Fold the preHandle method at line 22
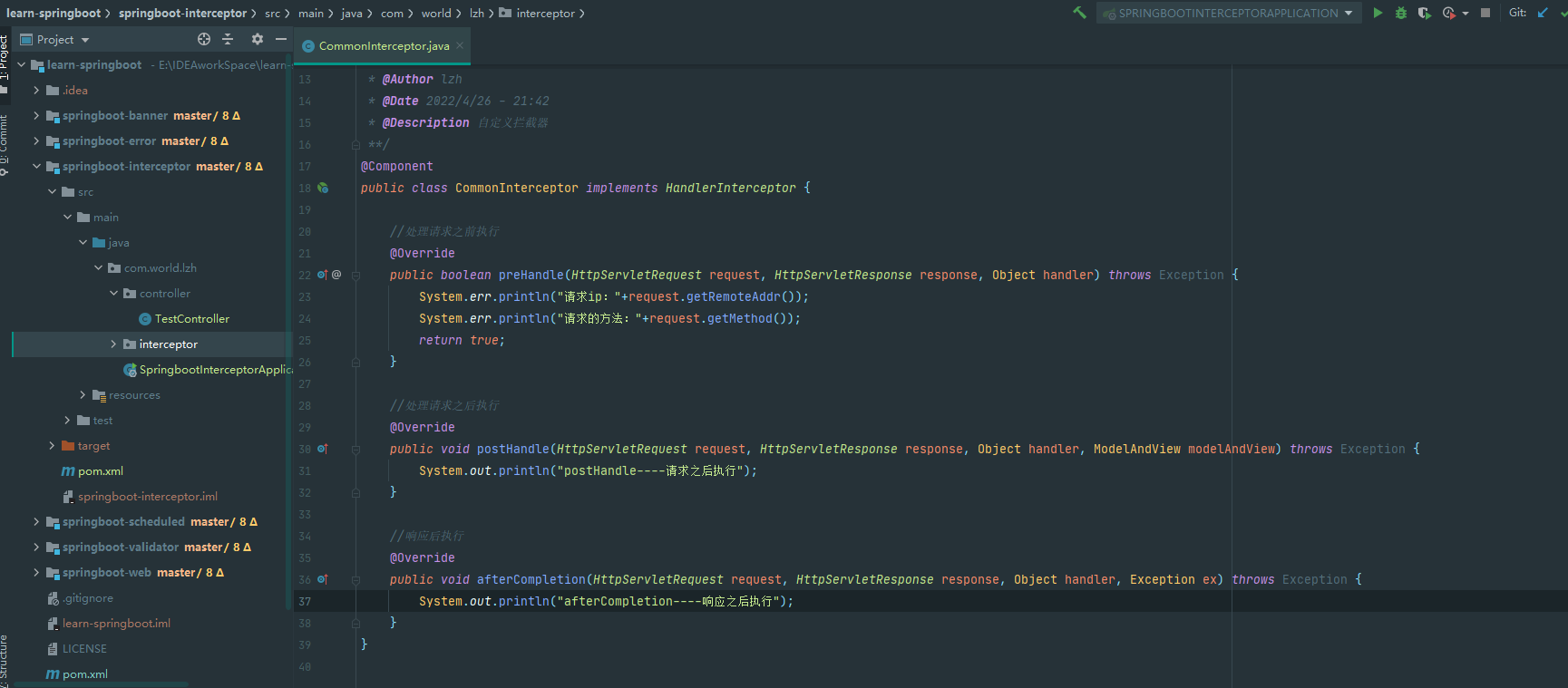The height and width of the screenshot is (688, 1568). click(x=355, y=275)
